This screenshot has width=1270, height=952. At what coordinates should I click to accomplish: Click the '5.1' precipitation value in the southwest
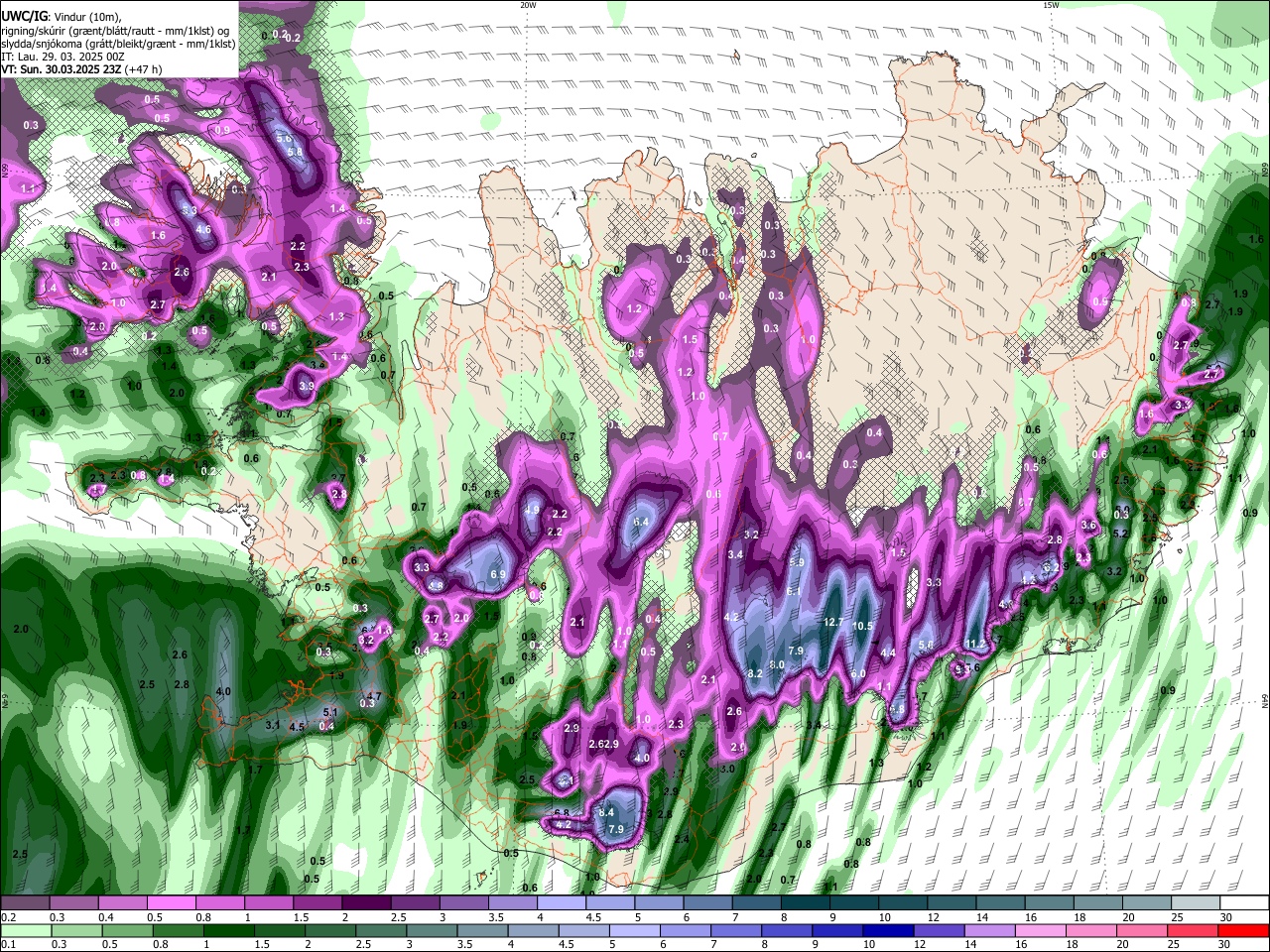(x=331, y=712)
